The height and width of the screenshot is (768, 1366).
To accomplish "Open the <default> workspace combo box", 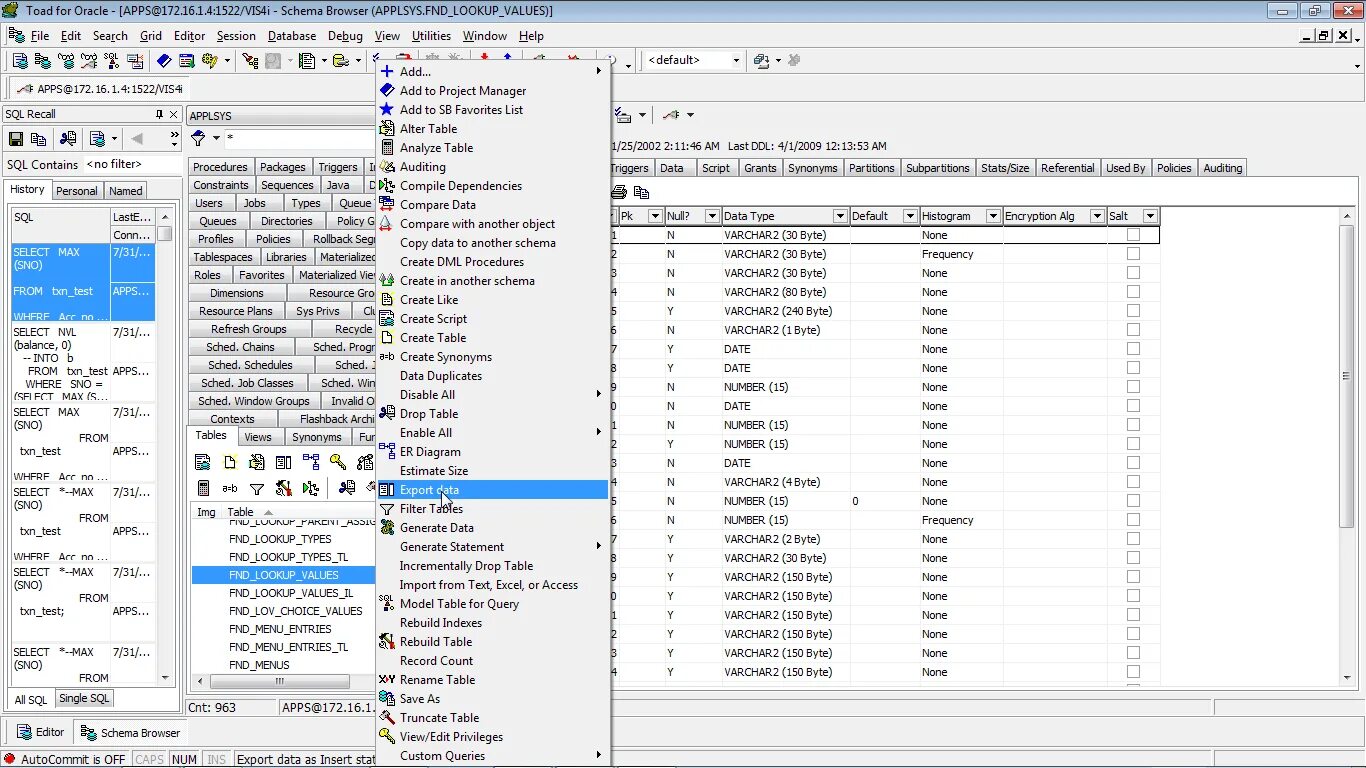I will pyautogui.click(x=694, y=60).
